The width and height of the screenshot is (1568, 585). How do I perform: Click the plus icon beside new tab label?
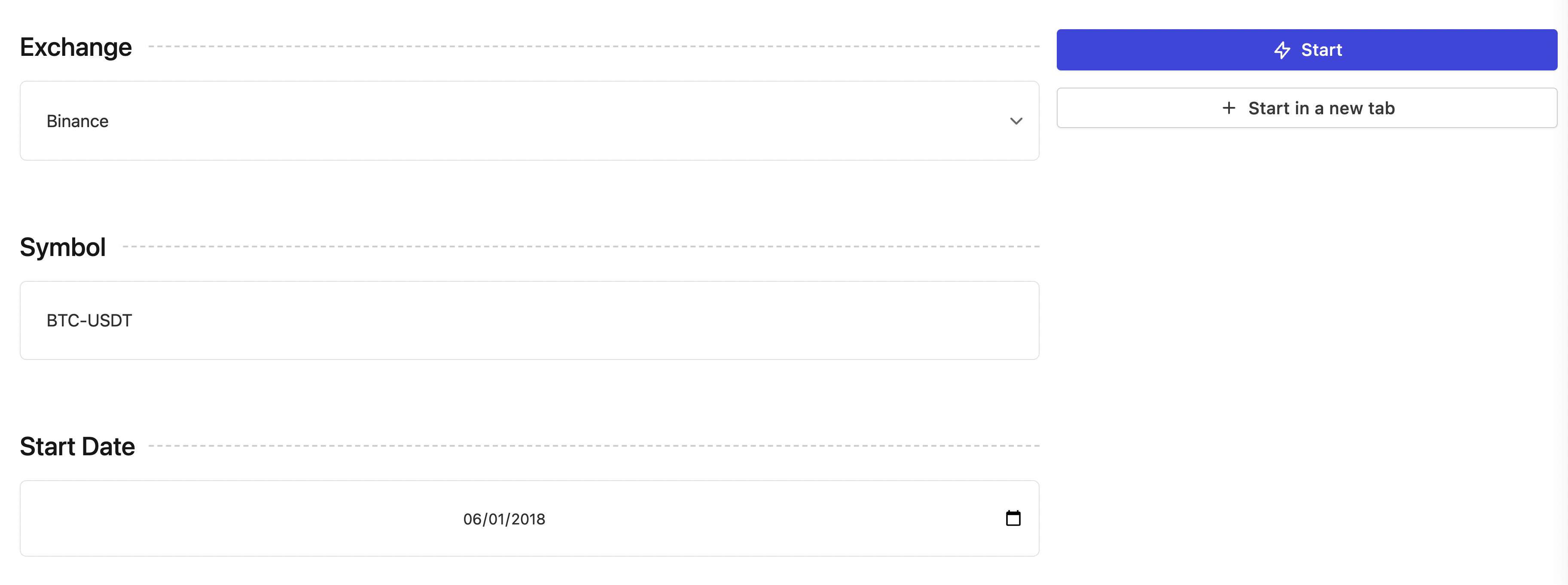[x=1229, y=108]
